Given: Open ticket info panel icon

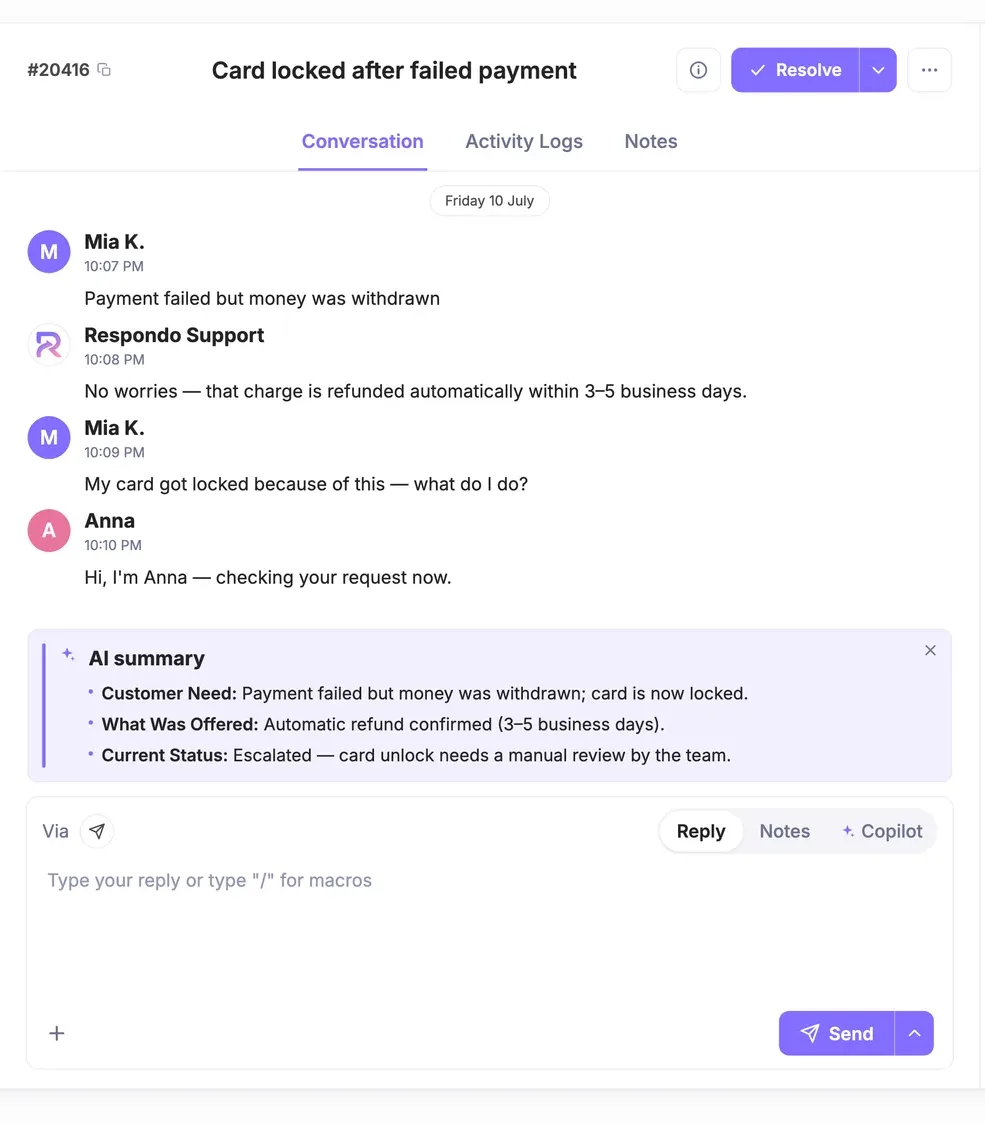Looking at the screenshot, I should tap(698, 70).
